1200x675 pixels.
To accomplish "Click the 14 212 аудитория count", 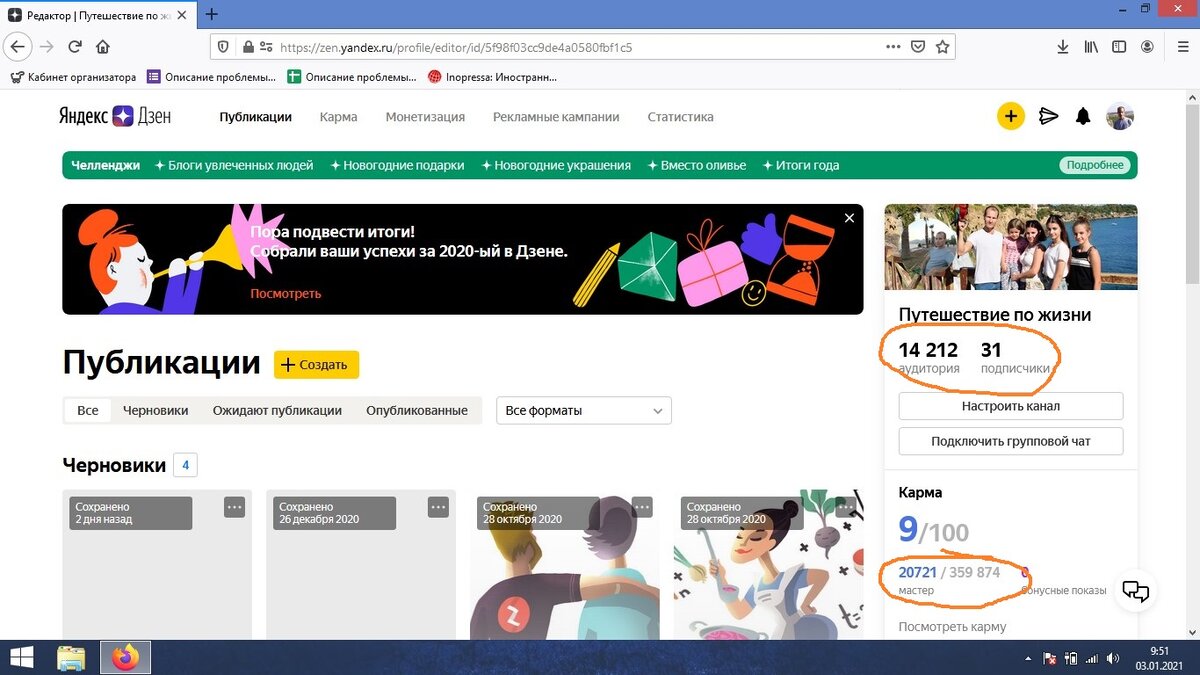I will click(x=928, y=350).
